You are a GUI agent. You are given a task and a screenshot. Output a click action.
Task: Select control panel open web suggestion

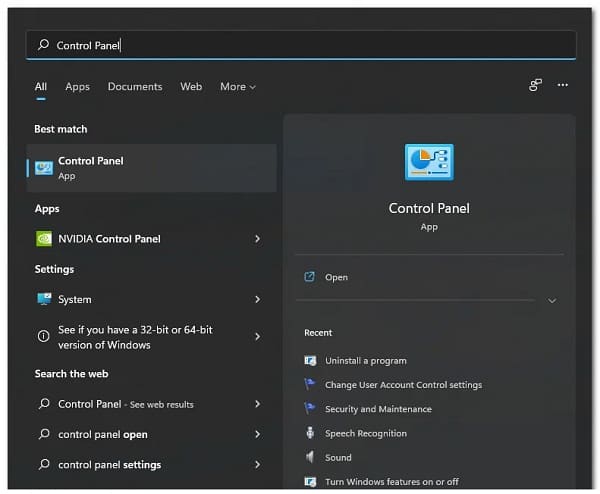[103, 434]
